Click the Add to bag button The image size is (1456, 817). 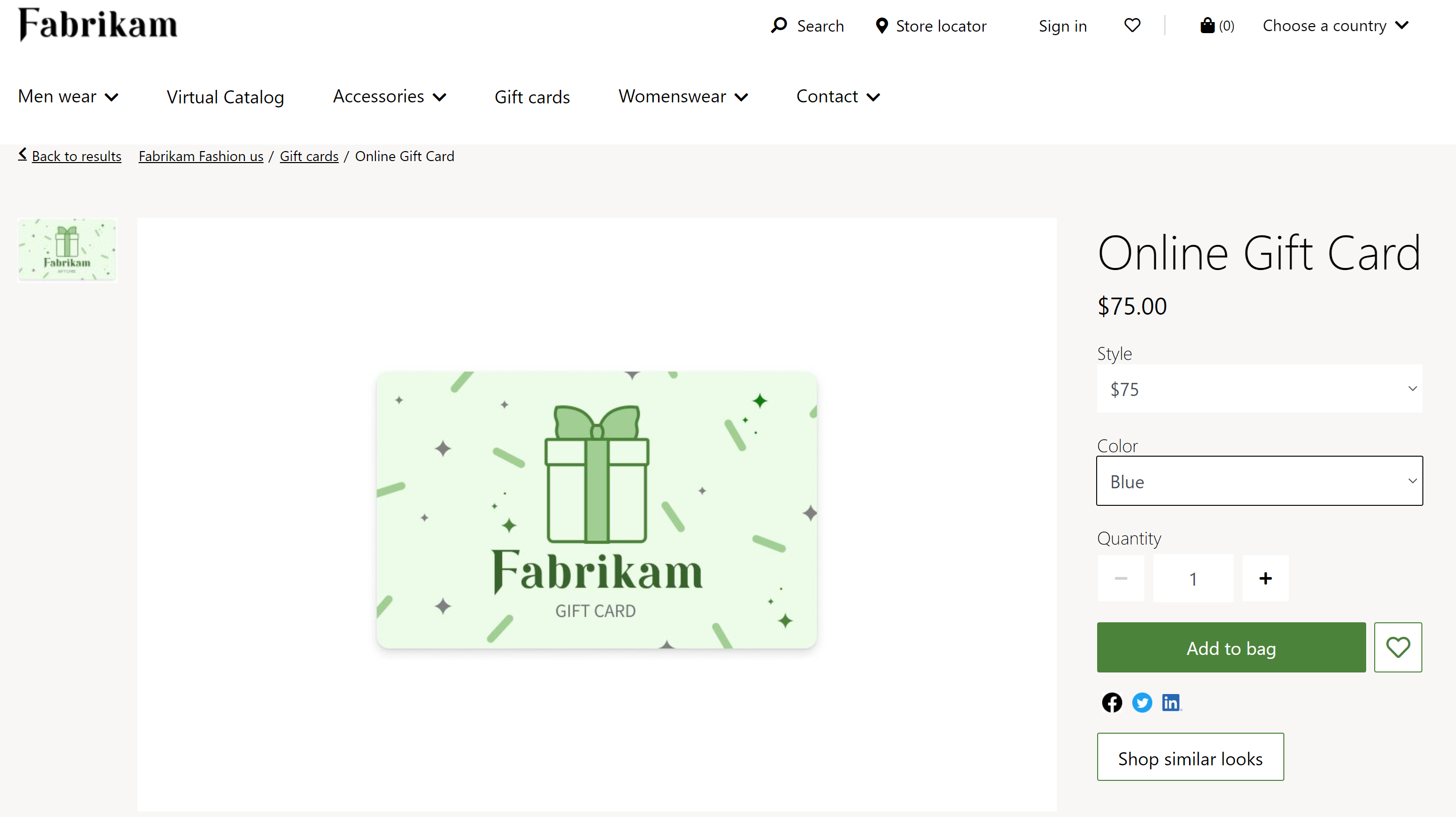[x=1231, y=647]
